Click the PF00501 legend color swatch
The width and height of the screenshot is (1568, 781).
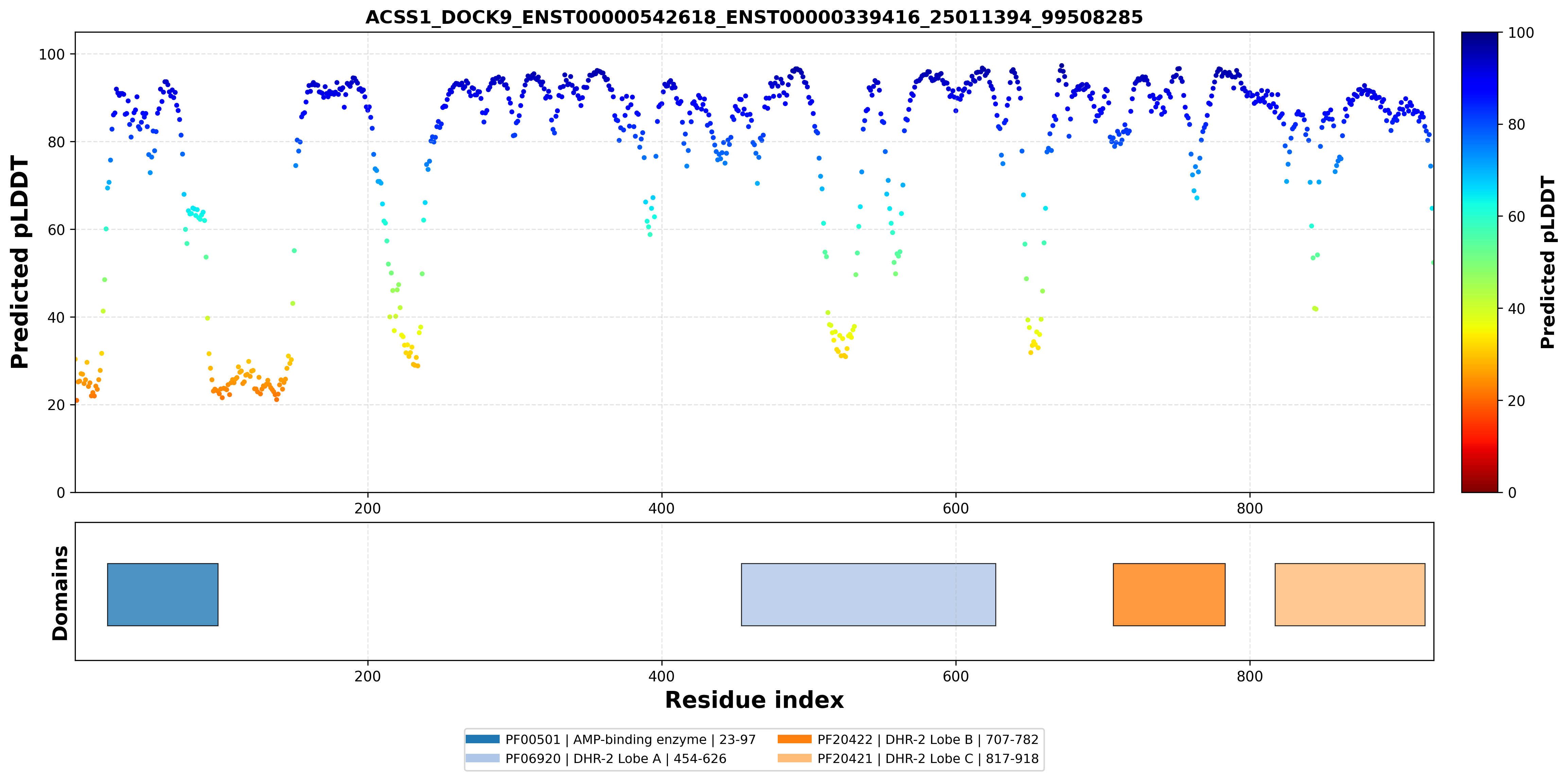(x=482, y=739)
